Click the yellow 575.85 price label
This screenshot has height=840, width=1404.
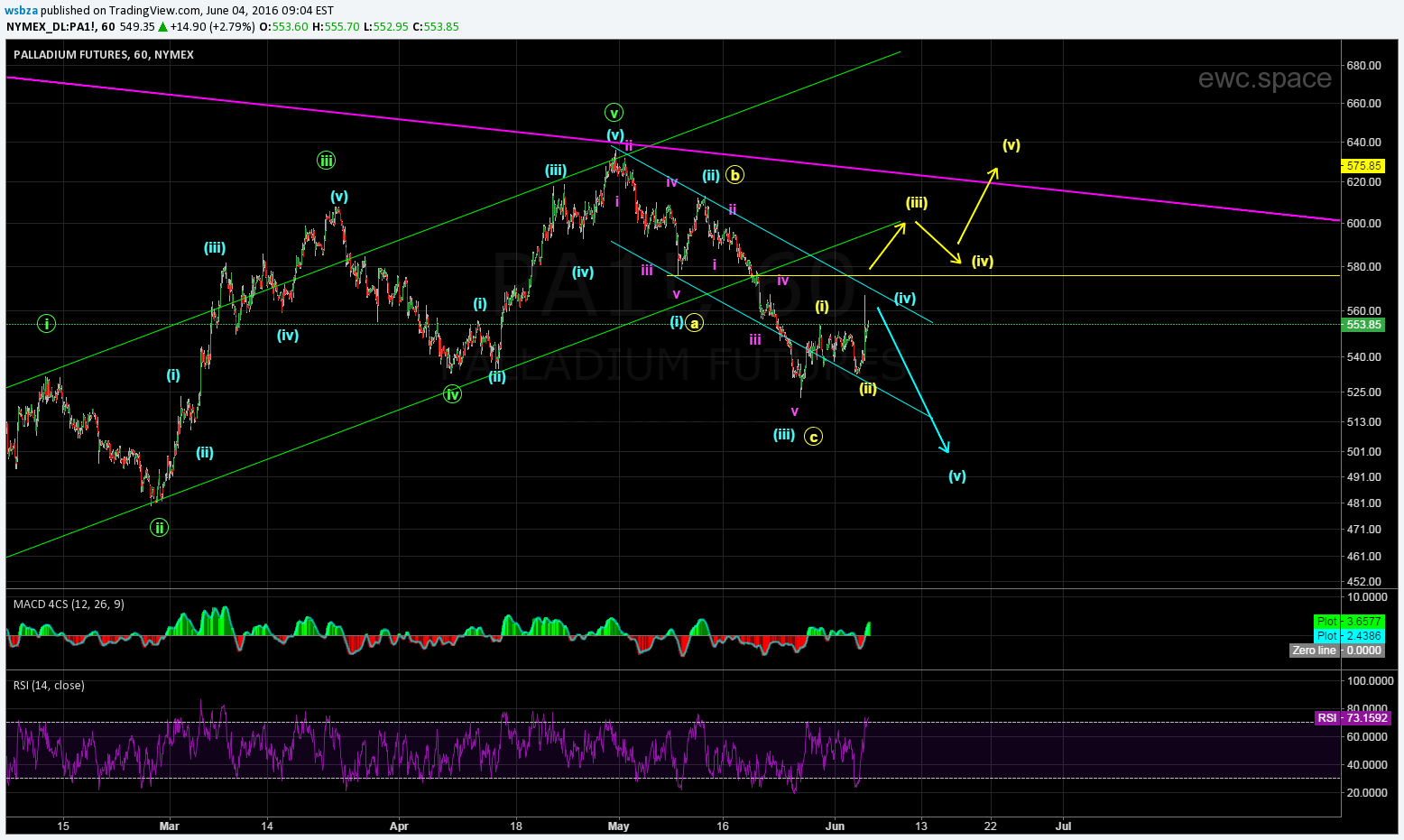coord(1362,166)
